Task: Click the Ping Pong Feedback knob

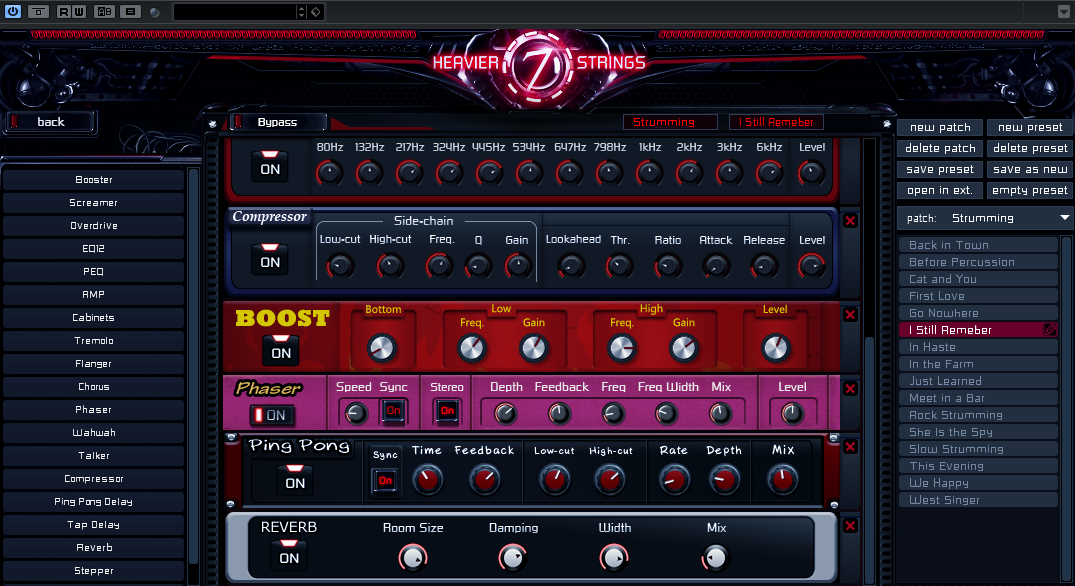Action: [485, 480]
